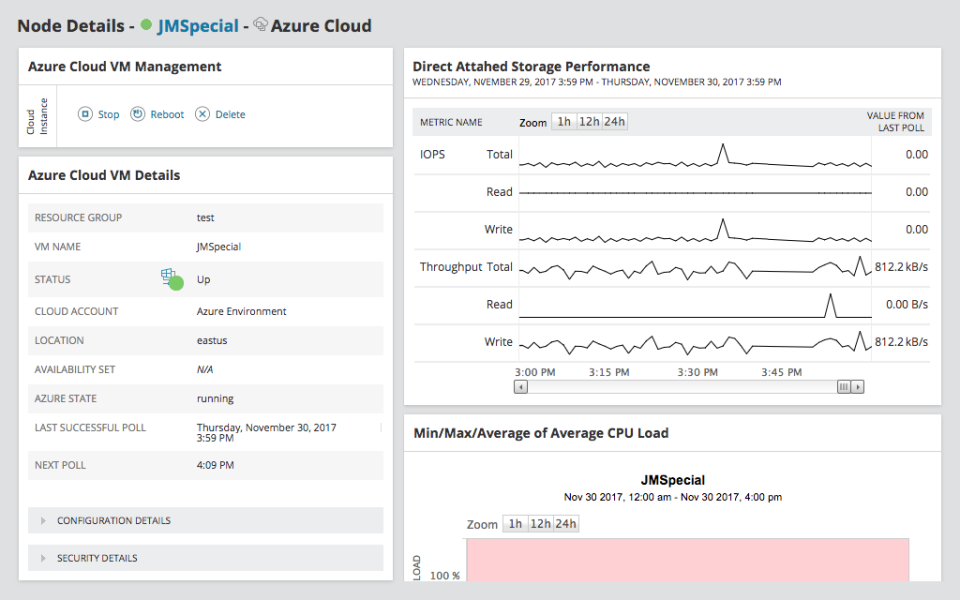Click the Delete X icon
The image size is (960, 600).
[200, 114]
